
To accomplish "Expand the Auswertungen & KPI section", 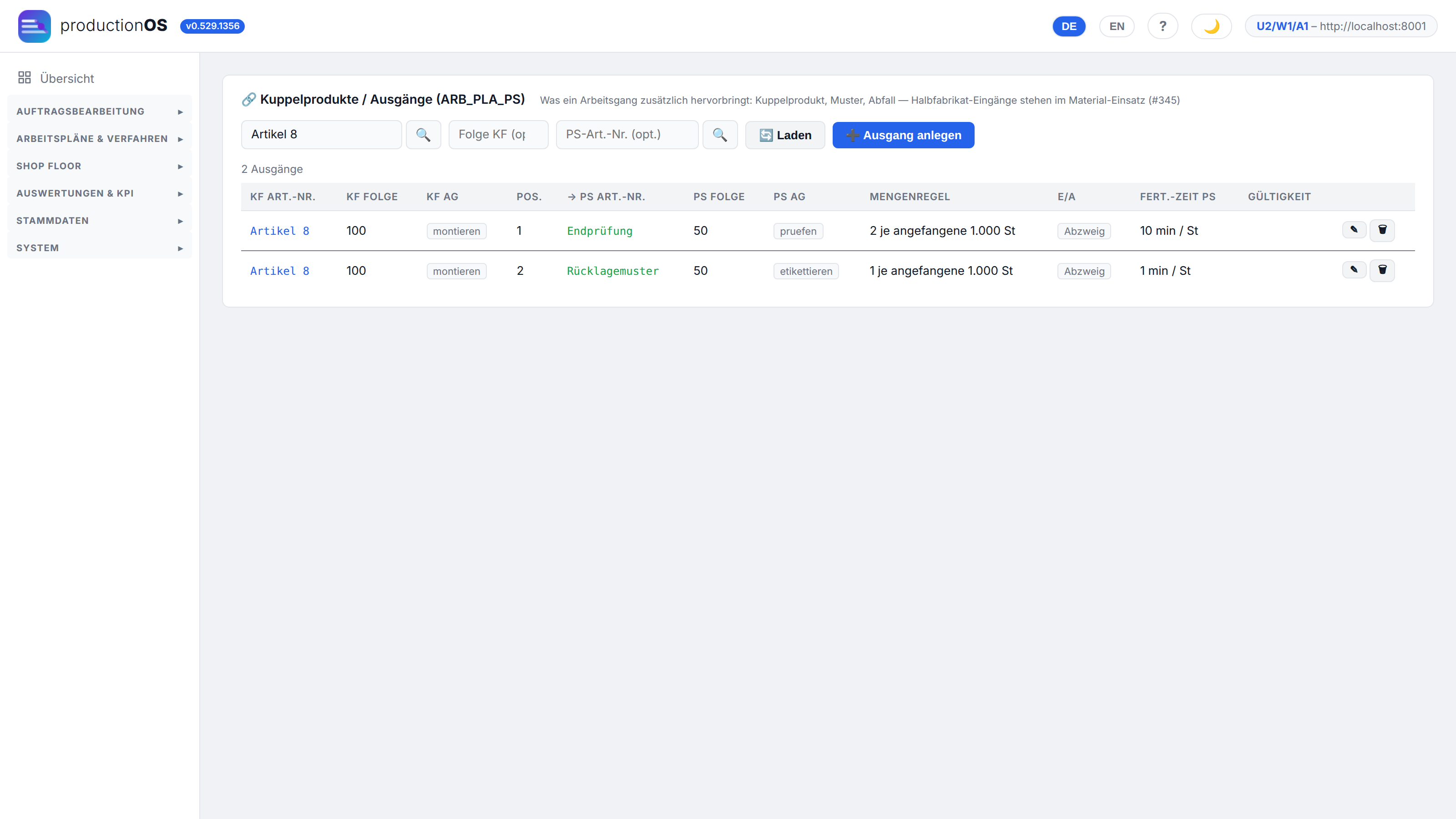I will pos(100,193).
